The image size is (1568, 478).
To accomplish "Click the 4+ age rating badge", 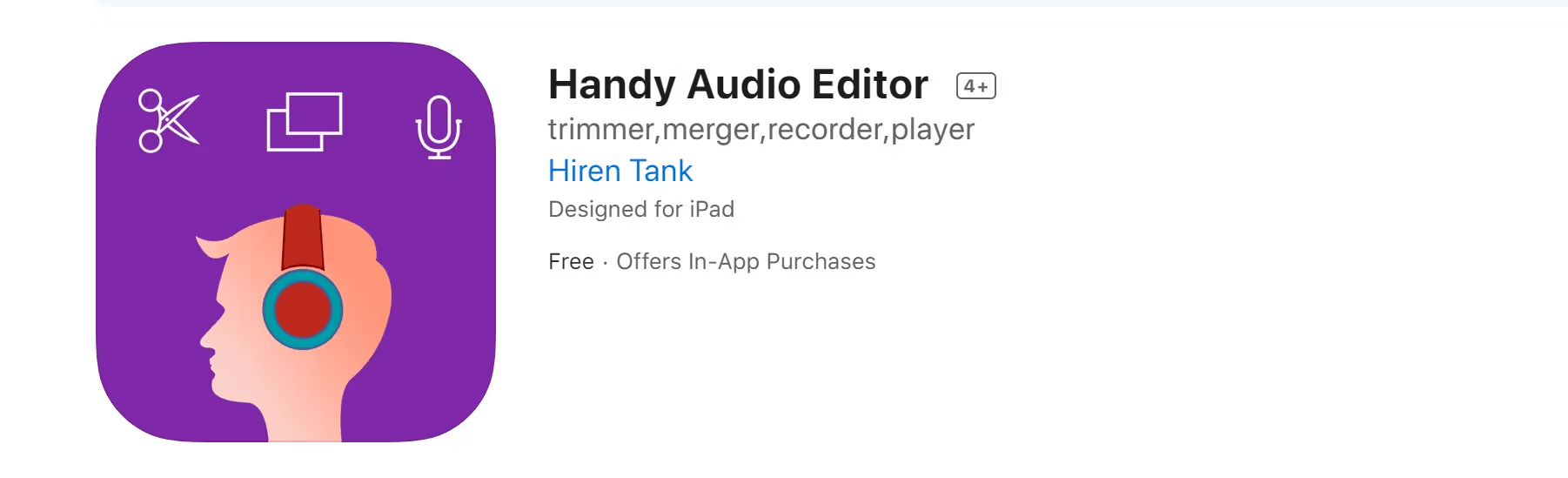I will (x=975, y=86).
